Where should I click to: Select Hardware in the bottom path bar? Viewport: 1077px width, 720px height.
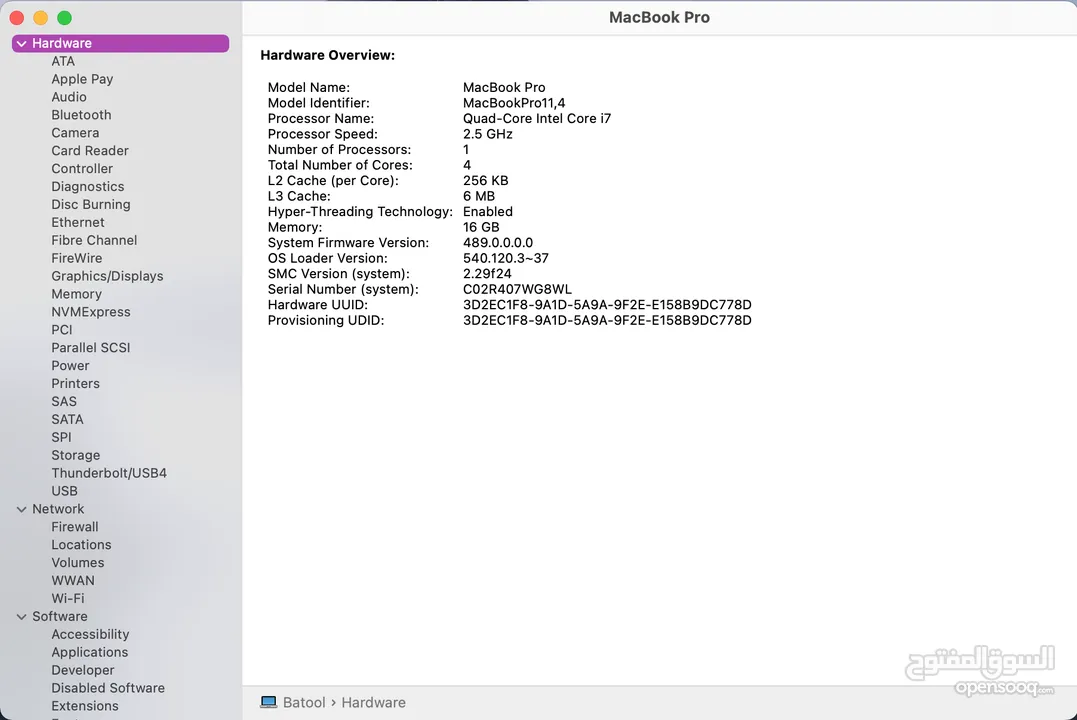(373, 702)
